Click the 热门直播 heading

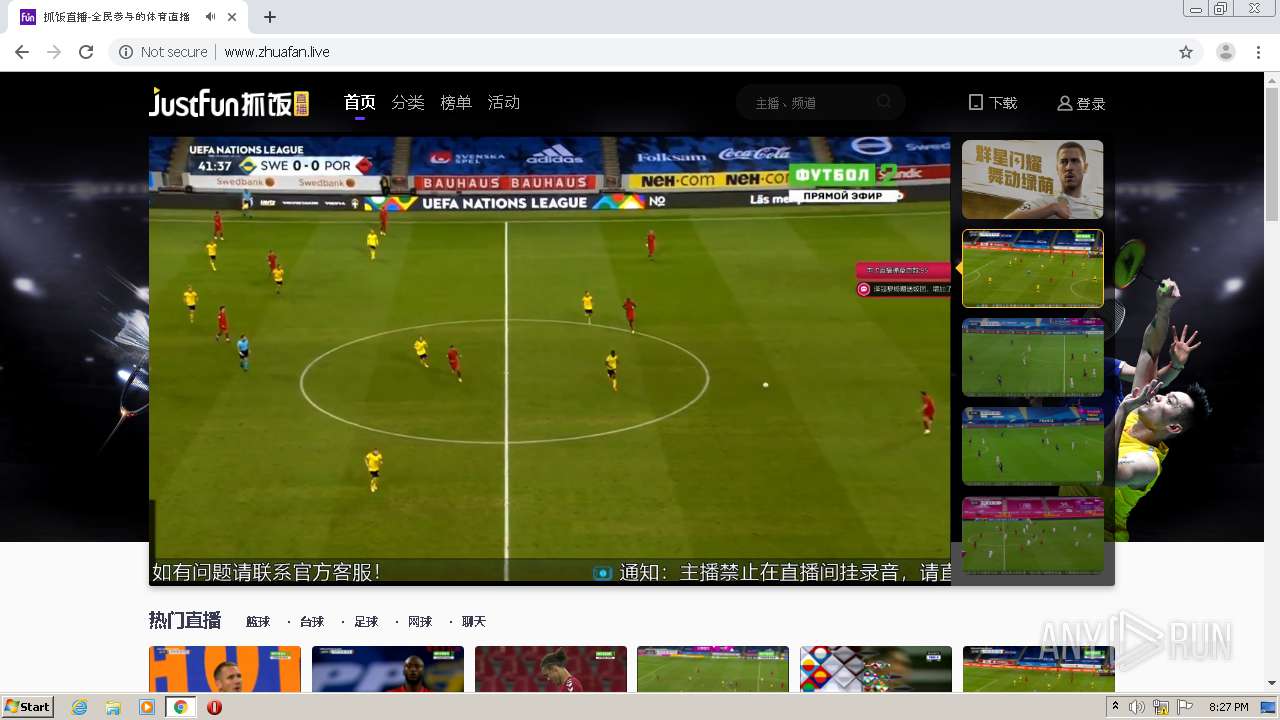tap(185, 621)
